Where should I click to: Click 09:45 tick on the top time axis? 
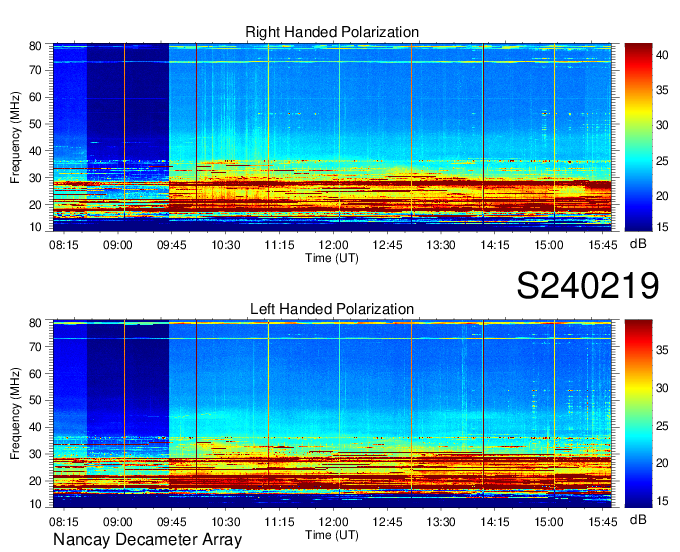pos(172,245)
